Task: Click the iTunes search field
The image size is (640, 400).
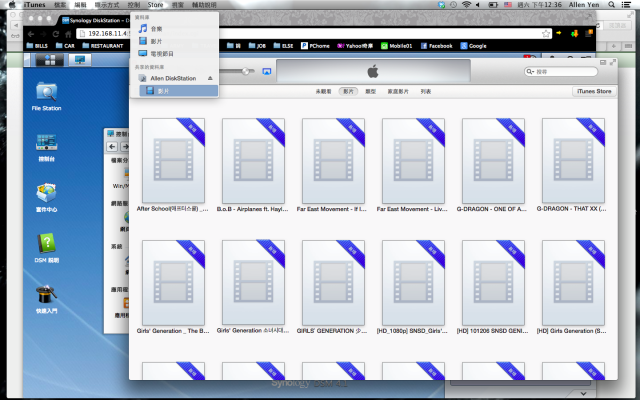Action: (x=561, y=71)
